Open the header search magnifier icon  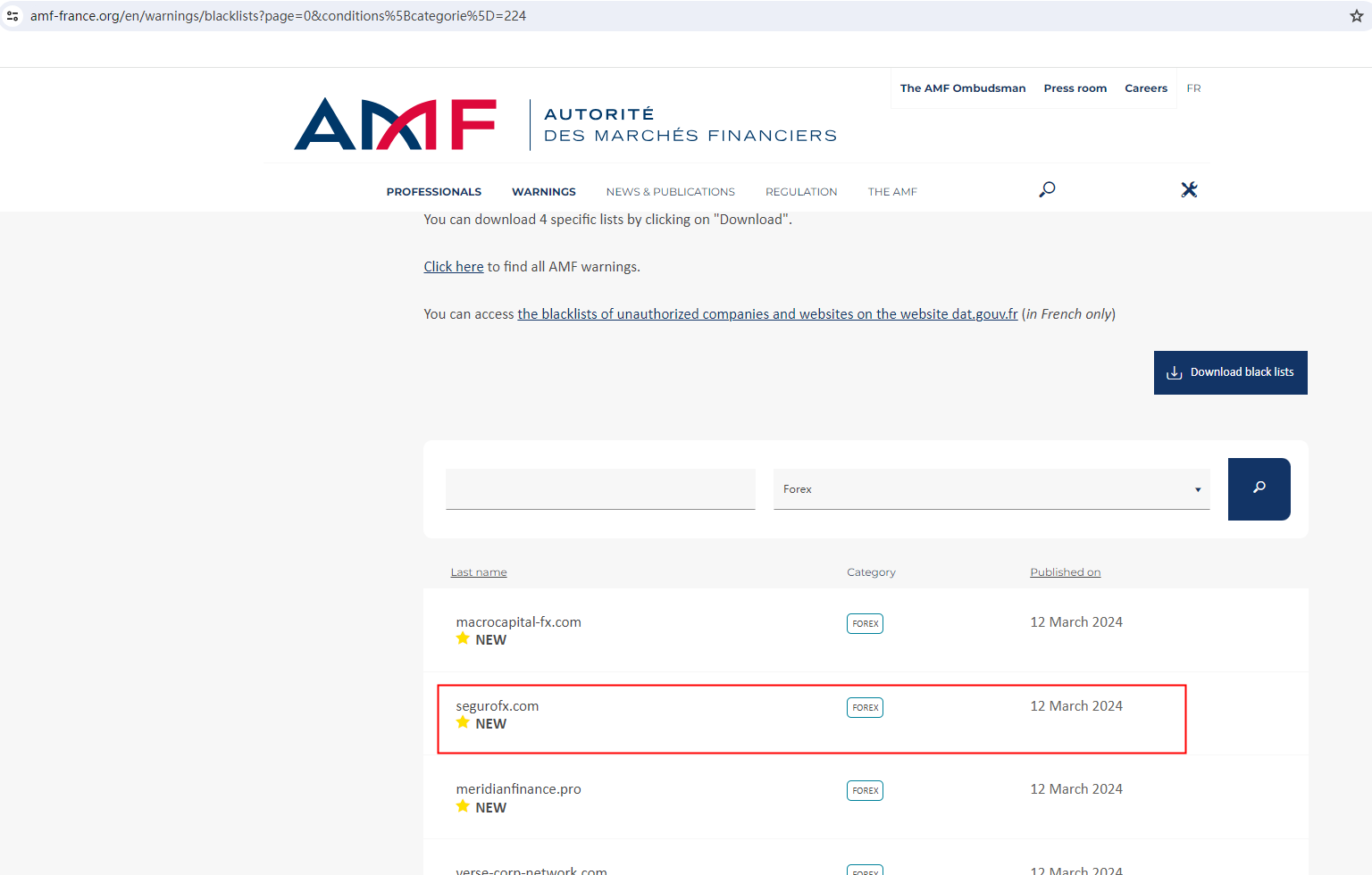tap(1047, 189)
